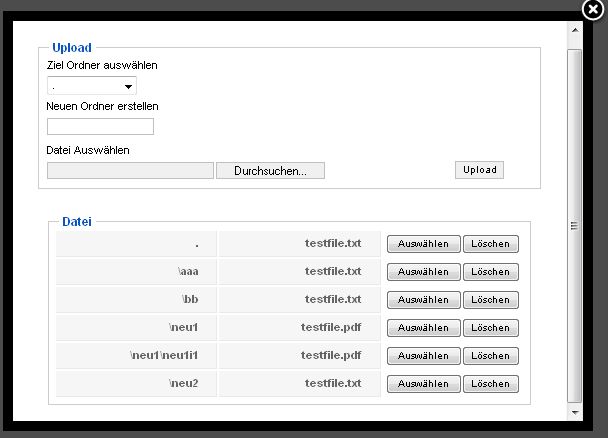Viewport: 608px width, 438px height.
Task: Click the \neu1 folder cell
Action: [136, 328]
